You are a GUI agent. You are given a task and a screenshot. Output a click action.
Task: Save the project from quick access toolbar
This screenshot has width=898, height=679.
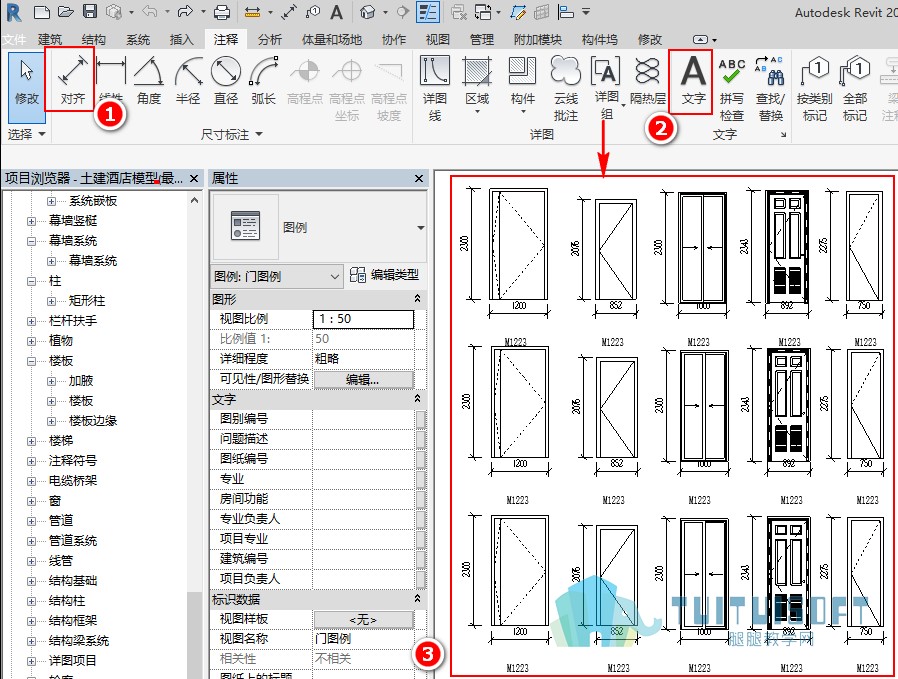click(89, 12)
